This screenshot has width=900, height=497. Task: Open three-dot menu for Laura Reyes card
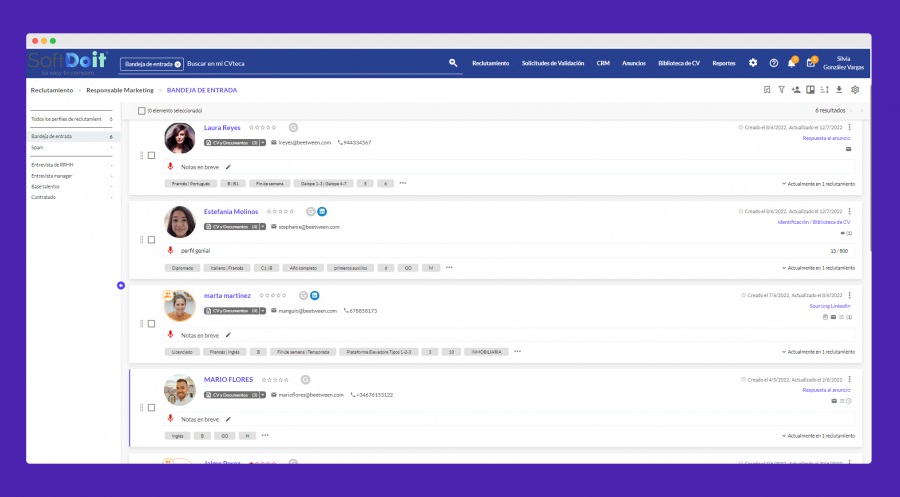click(x=850, y=127)
